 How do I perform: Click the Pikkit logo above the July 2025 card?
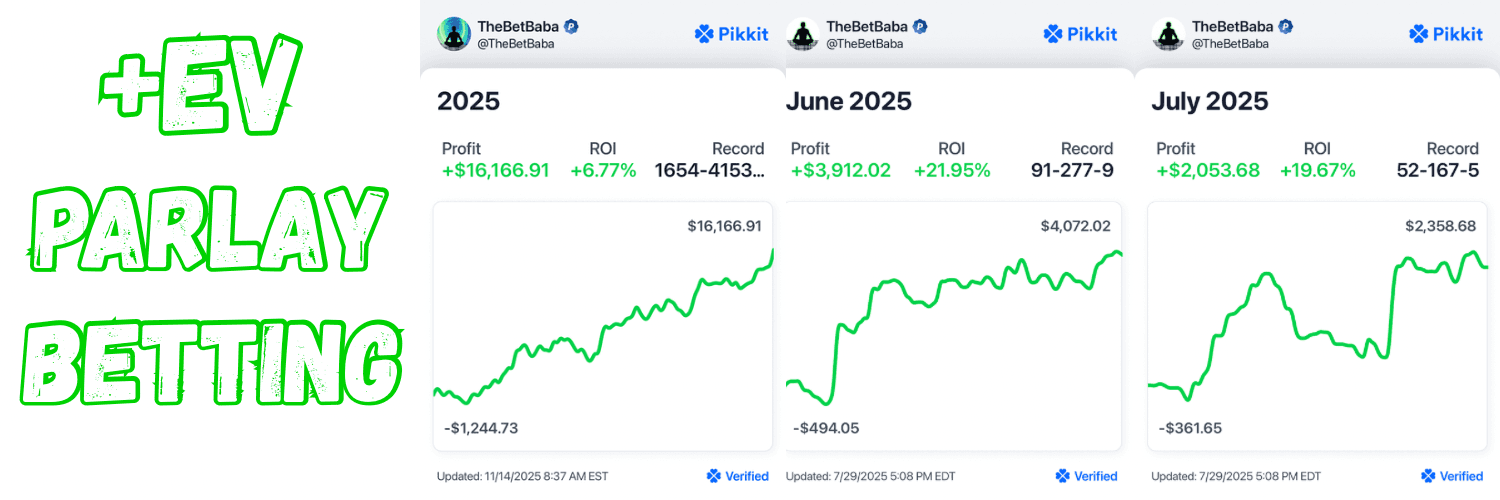click(1445, 34)
